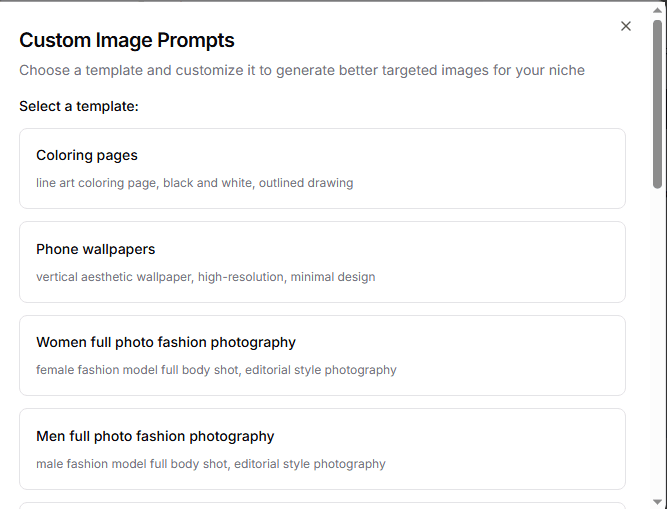Image resolution: width=667 pixels, height=509 pixels.
Task: Click the 'Custom Image Prompts' heading
Action: 127,40
